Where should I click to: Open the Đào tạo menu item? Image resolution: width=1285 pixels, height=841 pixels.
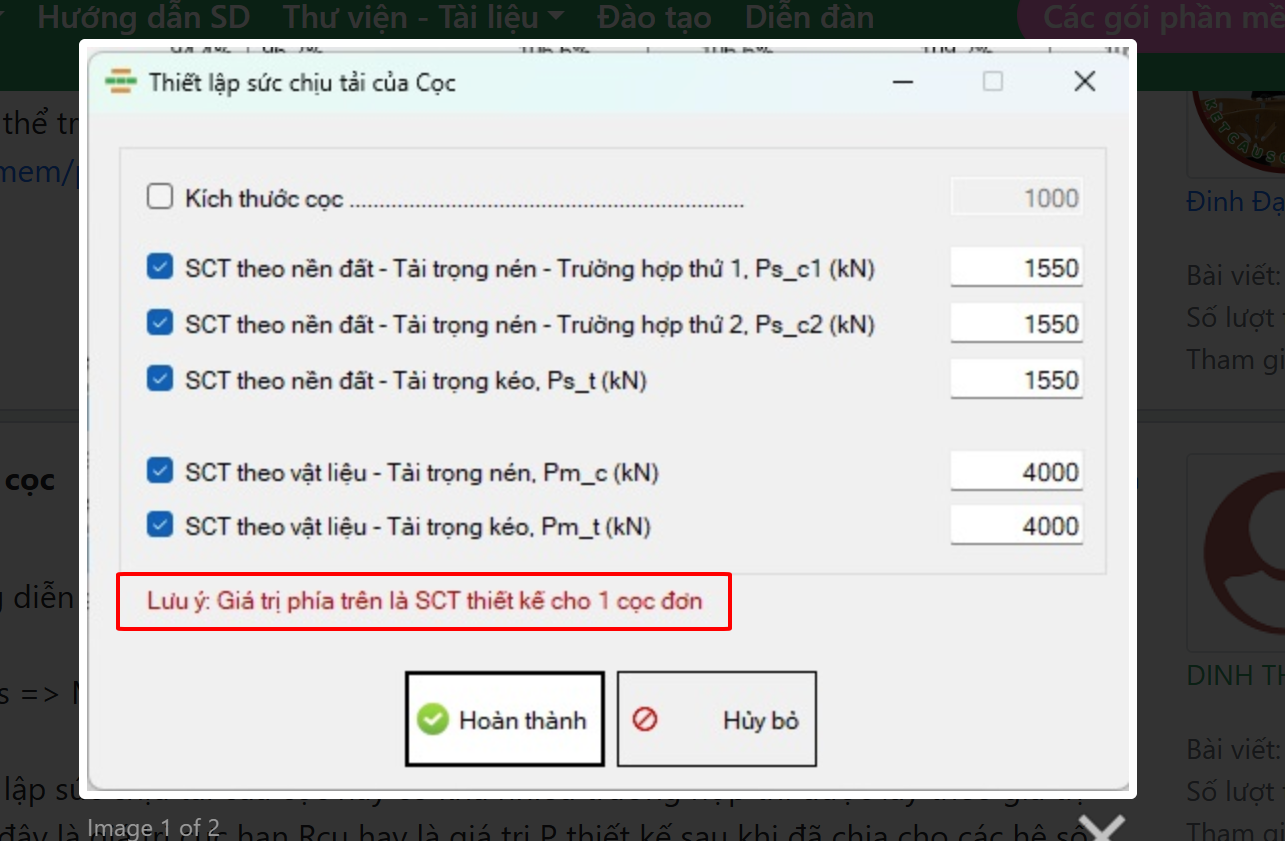click(x=654, y=17)
